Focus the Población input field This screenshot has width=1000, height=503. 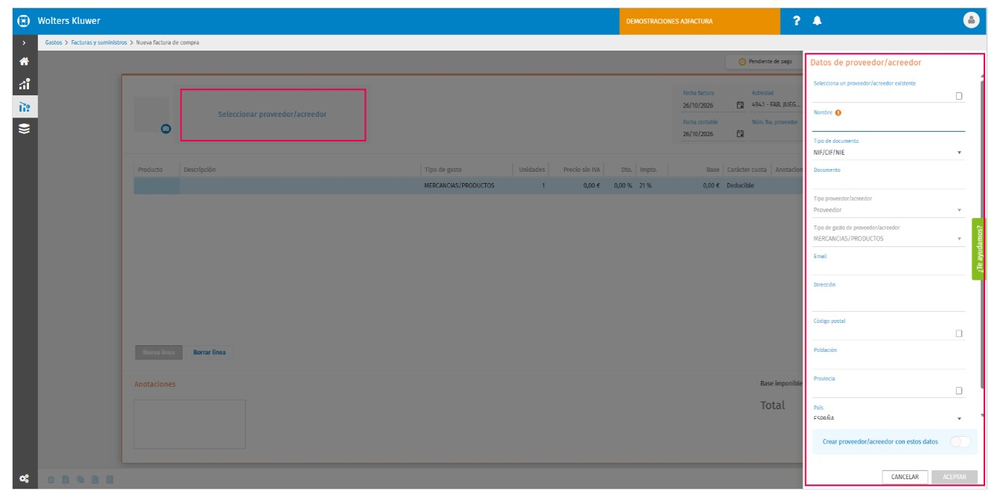click(x=888, y=361)
